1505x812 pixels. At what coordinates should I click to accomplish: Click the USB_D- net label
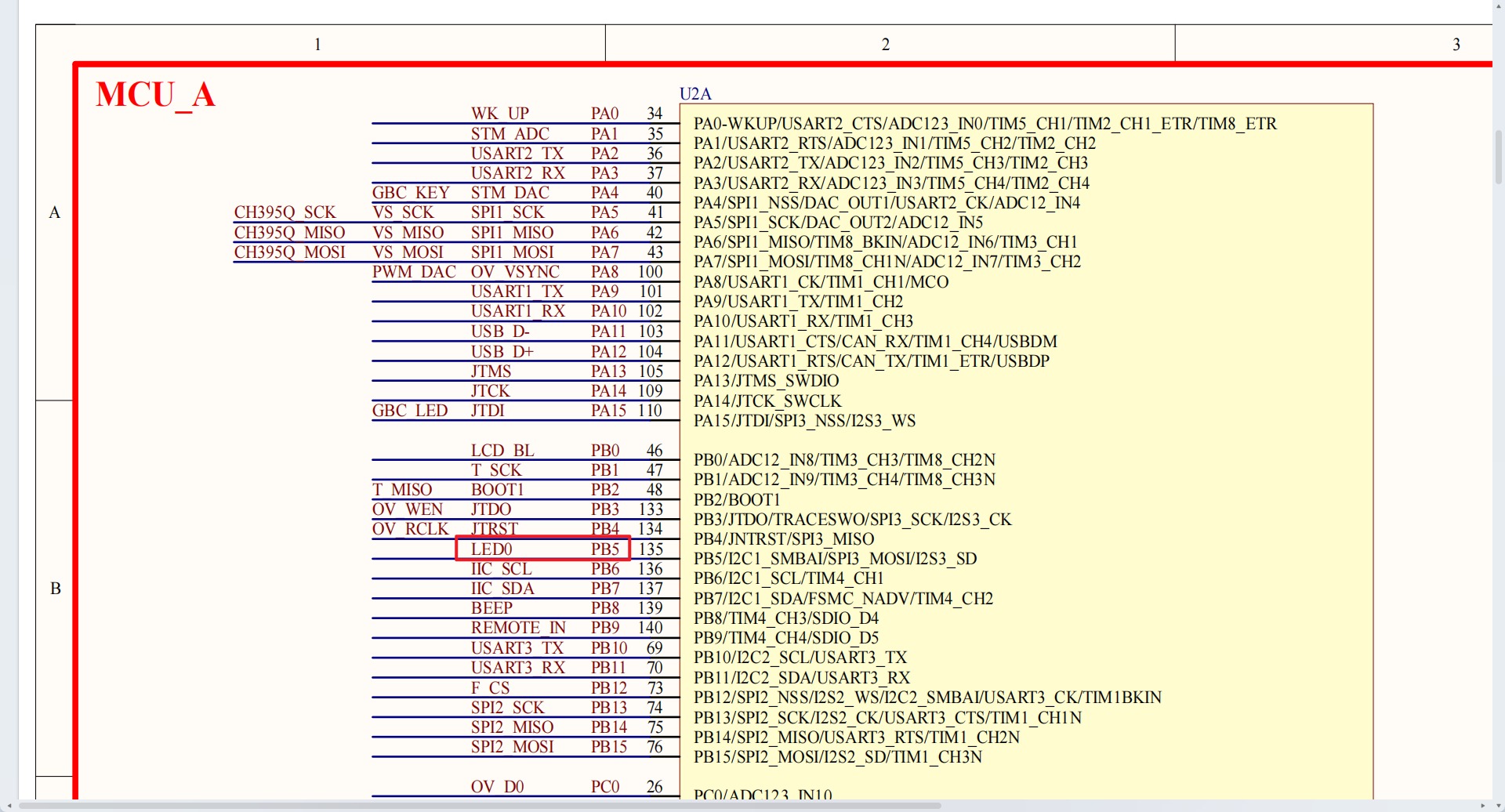(x=500, y=332)
